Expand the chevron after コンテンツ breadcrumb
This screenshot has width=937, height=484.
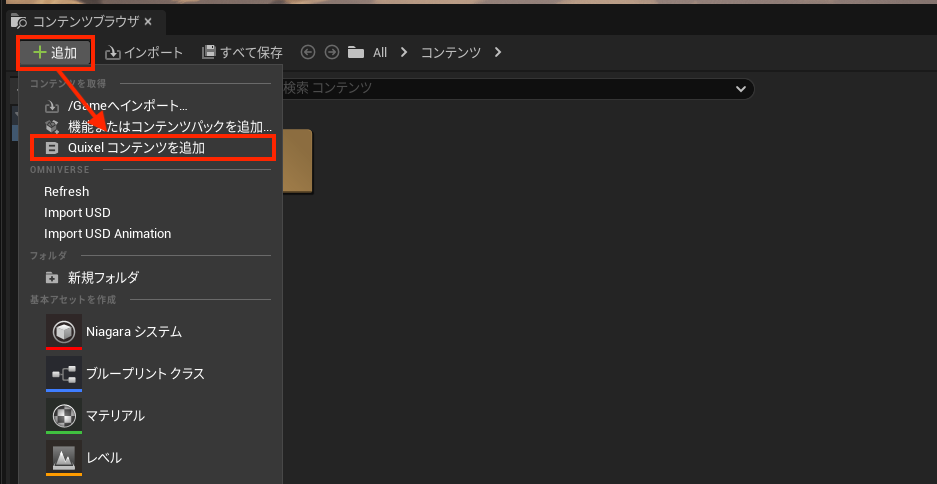pos(498,52)
